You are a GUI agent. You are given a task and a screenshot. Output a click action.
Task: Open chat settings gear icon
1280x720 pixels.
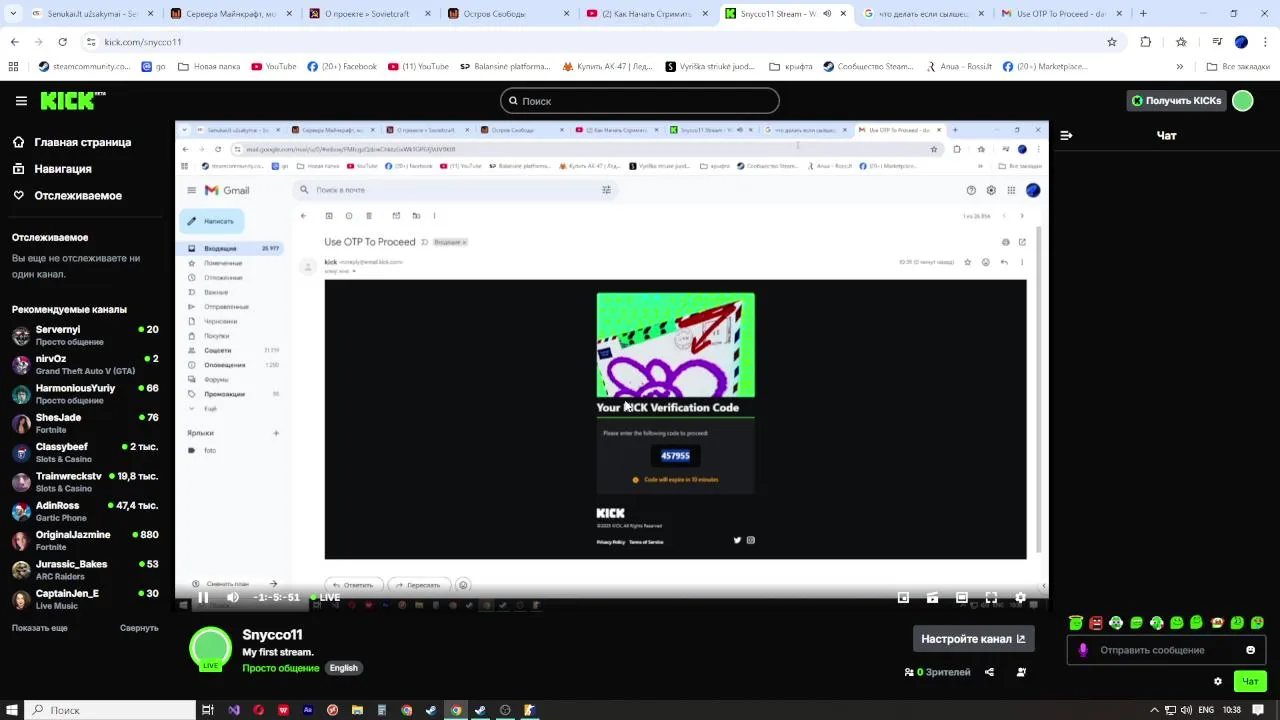pyautogui.click(x=1218, y=682)
